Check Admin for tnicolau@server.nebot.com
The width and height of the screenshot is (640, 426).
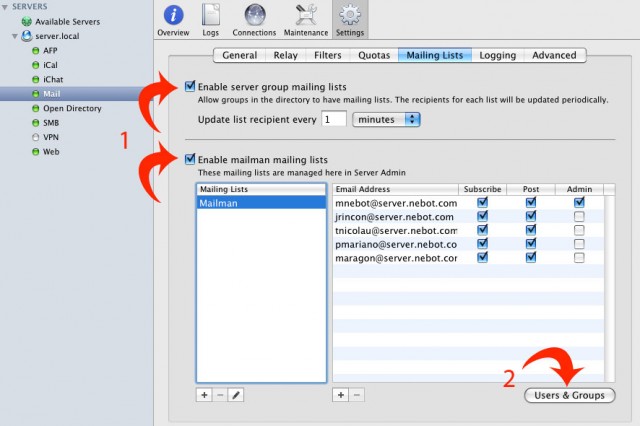[579, 230]
